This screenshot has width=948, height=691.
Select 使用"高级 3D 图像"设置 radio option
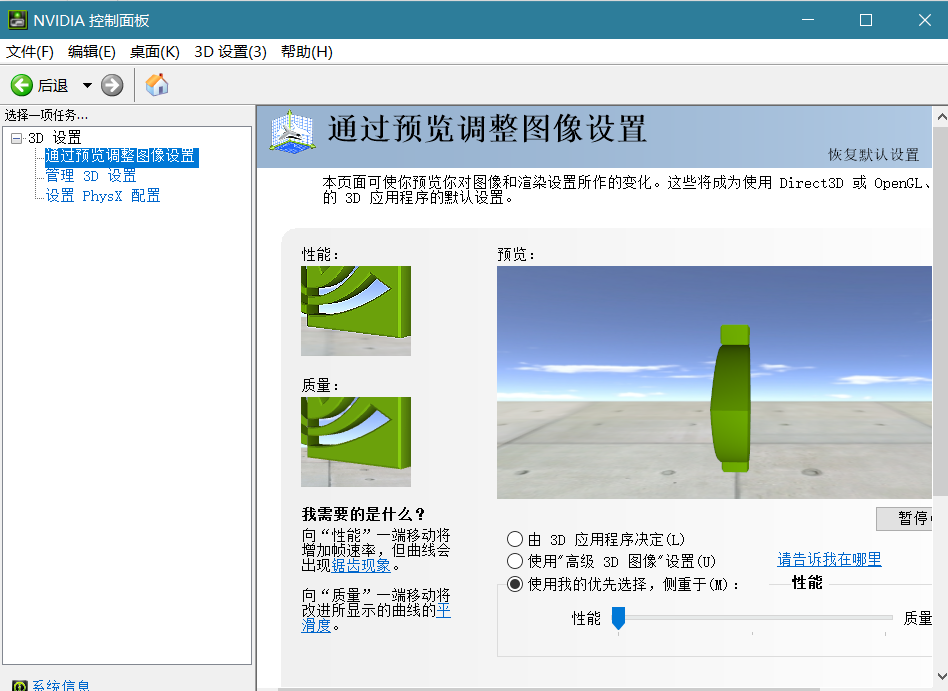(515, 561)
